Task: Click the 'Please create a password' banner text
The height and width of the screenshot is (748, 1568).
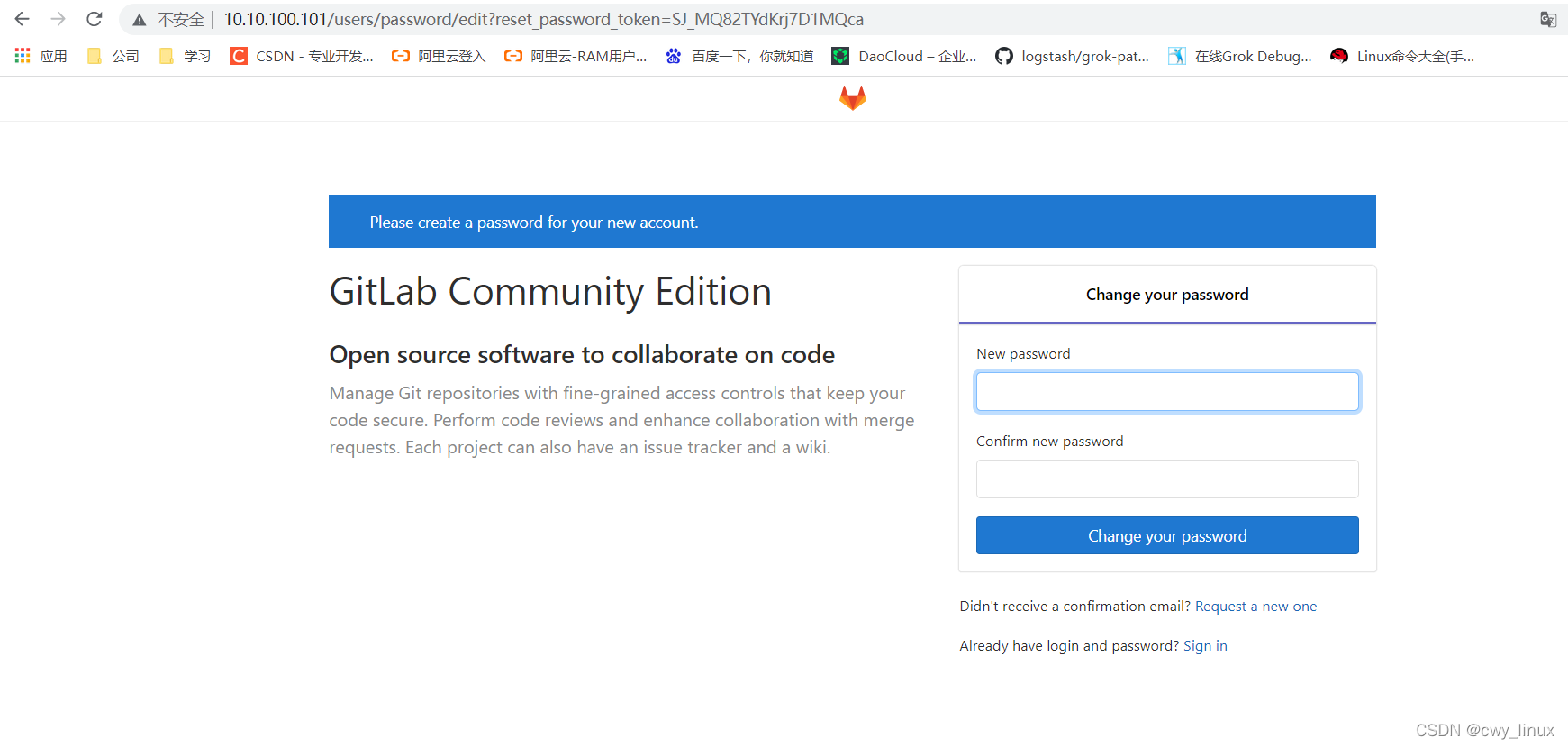Action: [x=534, y=223]
